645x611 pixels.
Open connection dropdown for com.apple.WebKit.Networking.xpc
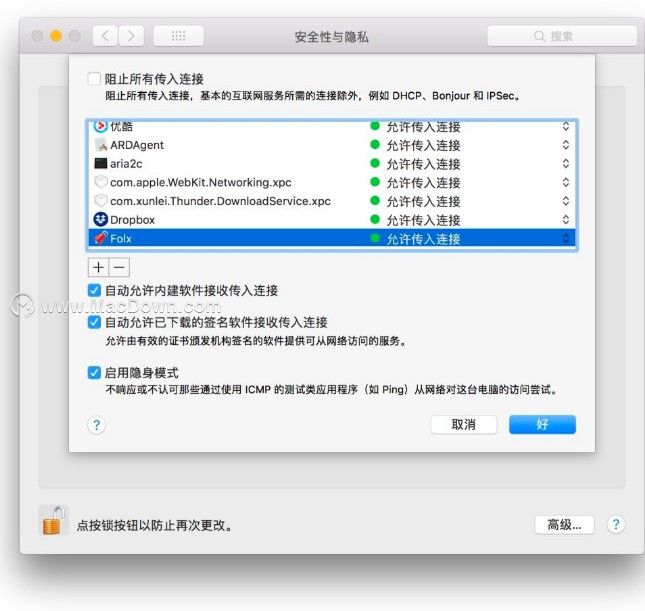[566, 182]
